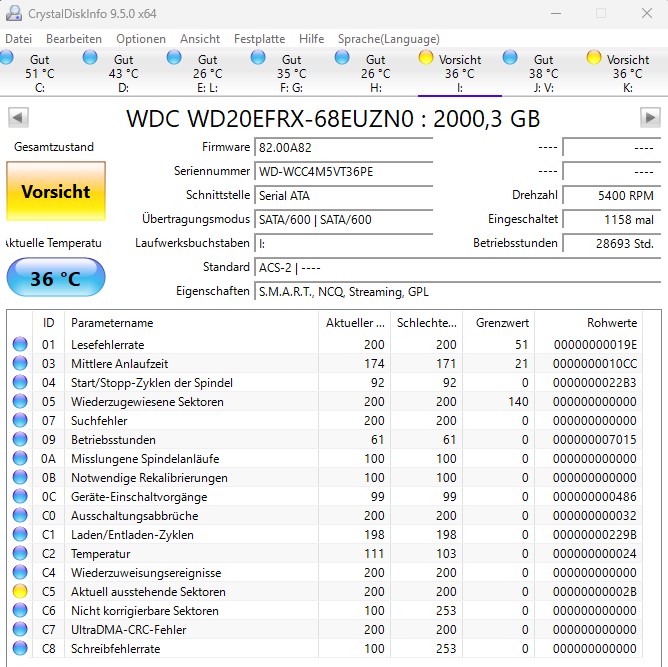The width and height of the screenshot is (668, 667).
Task: Switch to drive J: V: tab
Action: [542, 72]
